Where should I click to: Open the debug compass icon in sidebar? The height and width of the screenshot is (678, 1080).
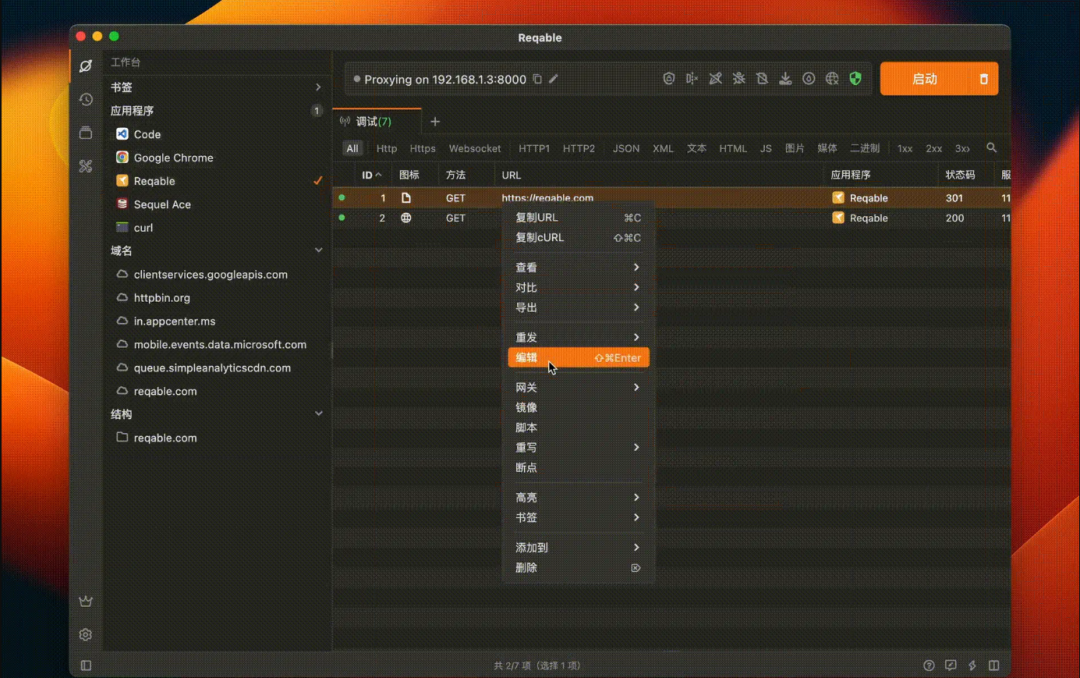coord(85,66)
